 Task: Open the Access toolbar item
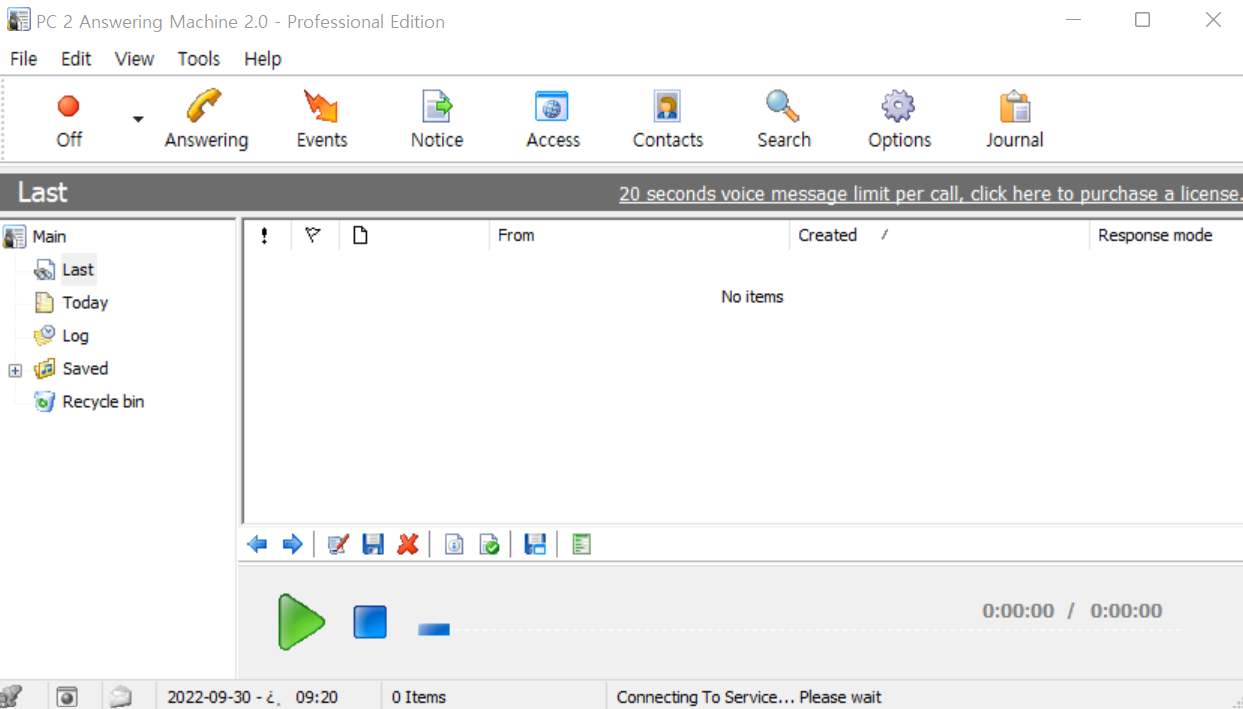click(x=553, y=120)
